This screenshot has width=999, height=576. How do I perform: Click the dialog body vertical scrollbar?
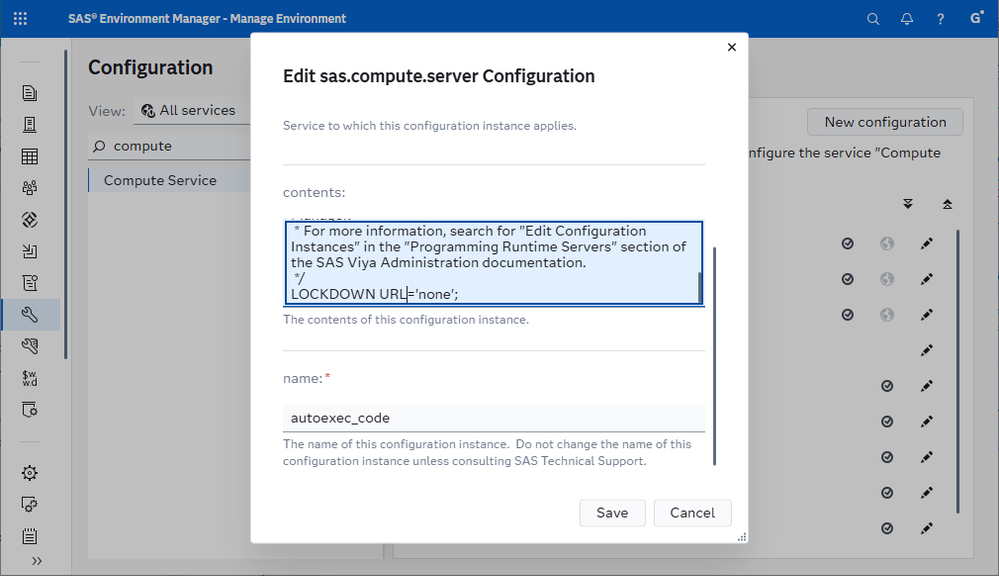point(714,356)
